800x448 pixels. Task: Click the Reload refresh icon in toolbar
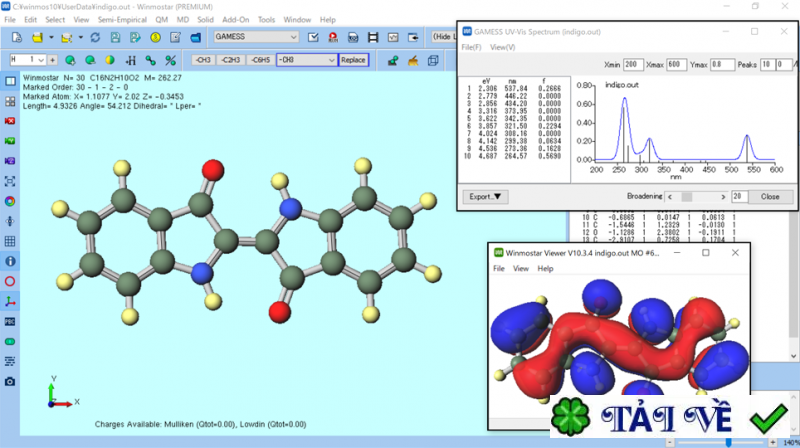95,37
